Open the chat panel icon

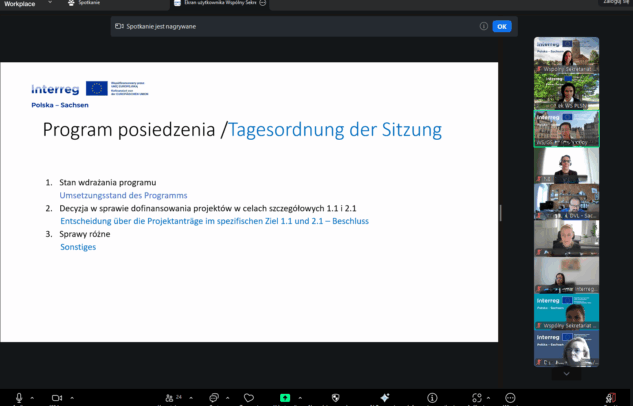(214, 398)
